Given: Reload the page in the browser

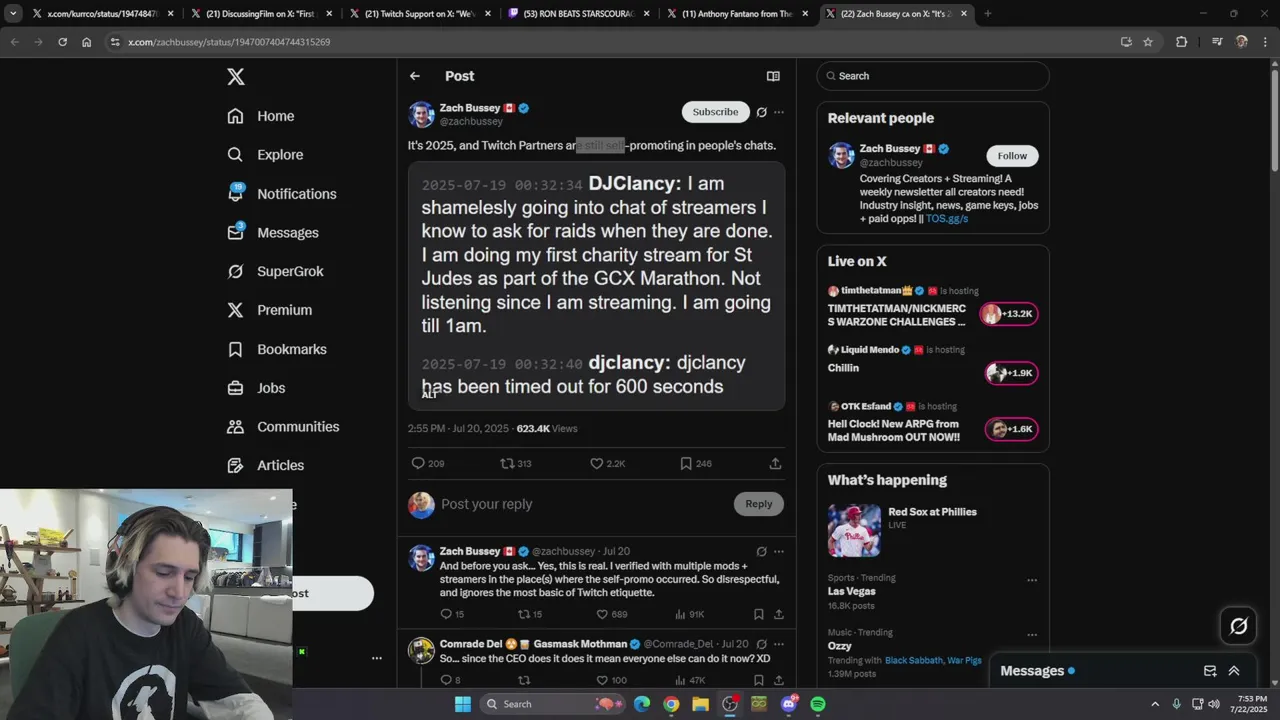Looking at the screenshot, I should tap(62, 42).
